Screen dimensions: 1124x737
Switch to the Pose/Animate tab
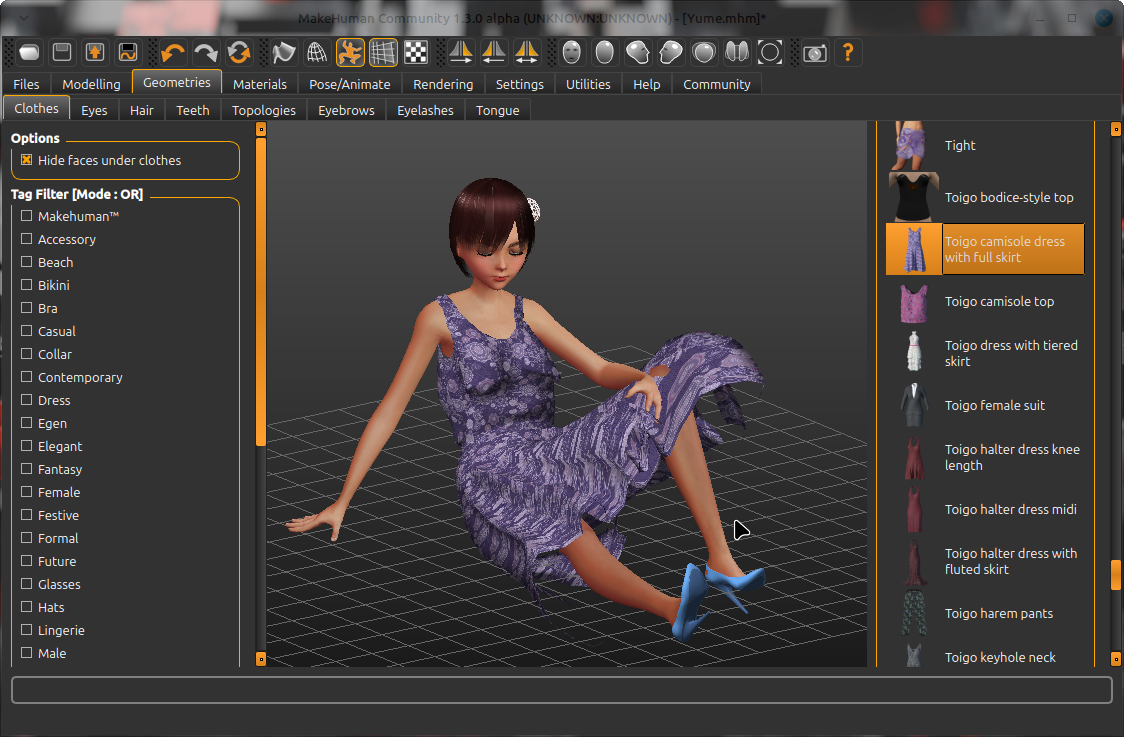click(x=349, y=84)
